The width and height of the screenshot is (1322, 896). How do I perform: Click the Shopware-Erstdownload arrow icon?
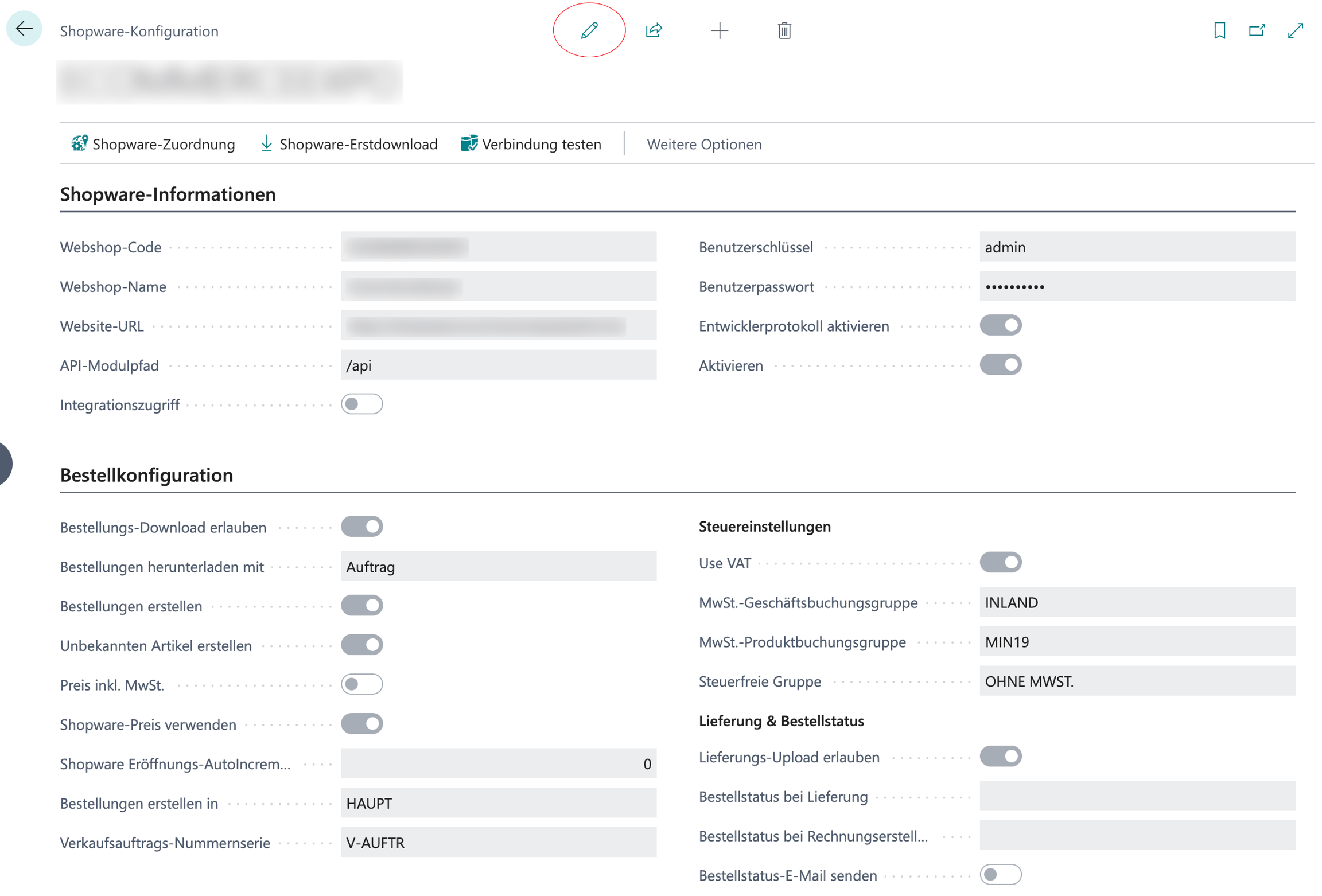click(x=266, y=143)
